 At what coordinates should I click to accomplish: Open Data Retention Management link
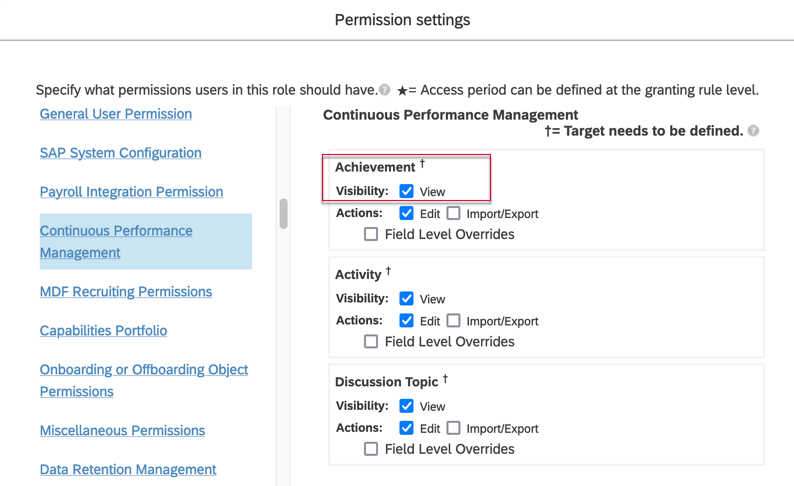pyautogui.click(x=128, y=470)
